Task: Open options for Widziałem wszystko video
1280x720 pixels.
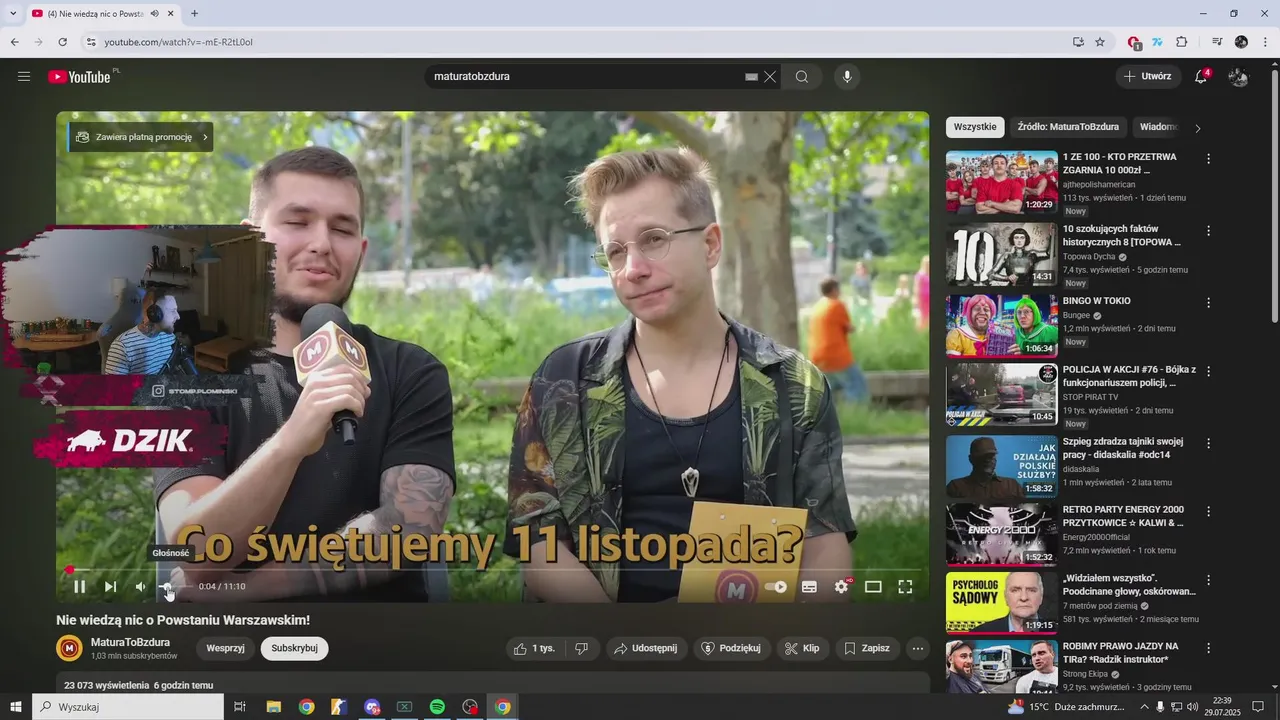Action: tap(1208, 580)
